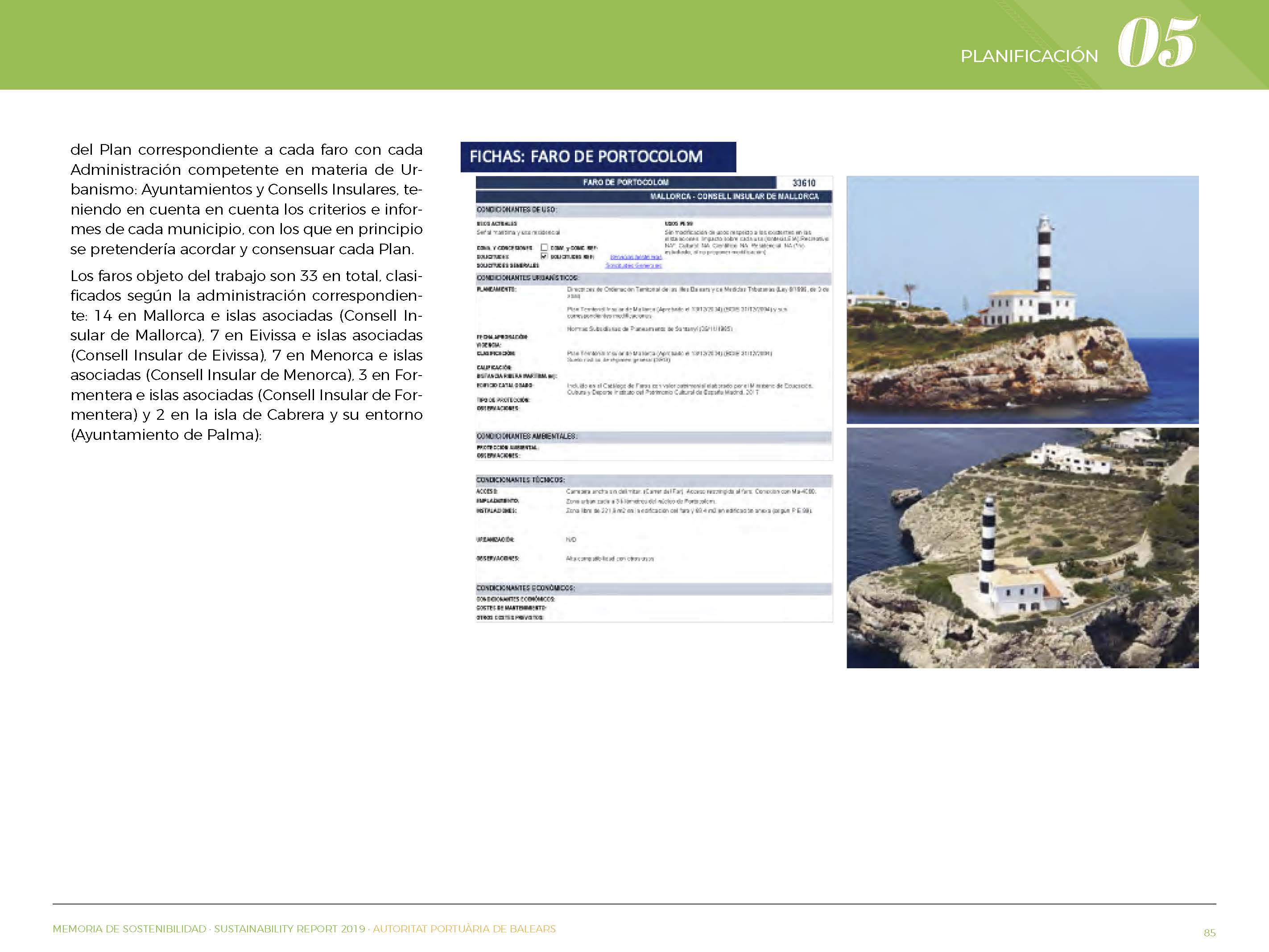Click the page number '85'
The height and width of the screenshot is (952, 1269).
tap(1209, 933)
